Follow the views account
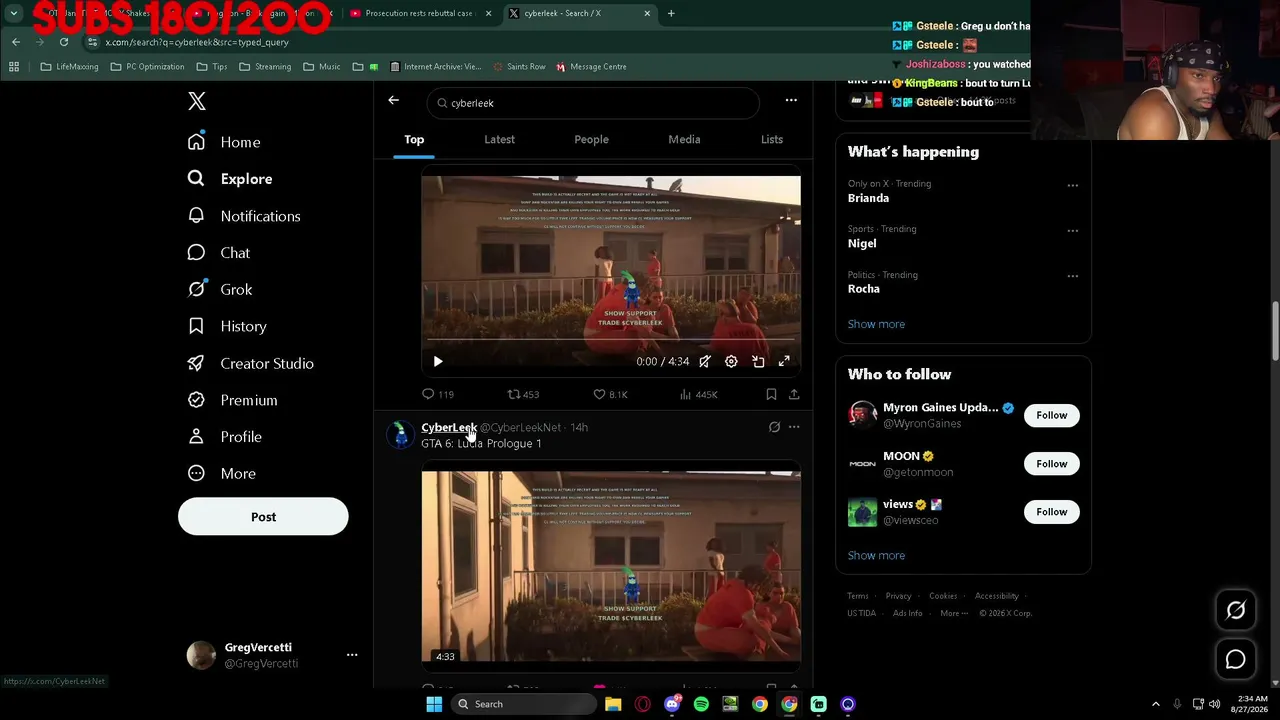The width and height of the screenshot is (1280, 720). pyautogui.click(x=1051, y=512)
